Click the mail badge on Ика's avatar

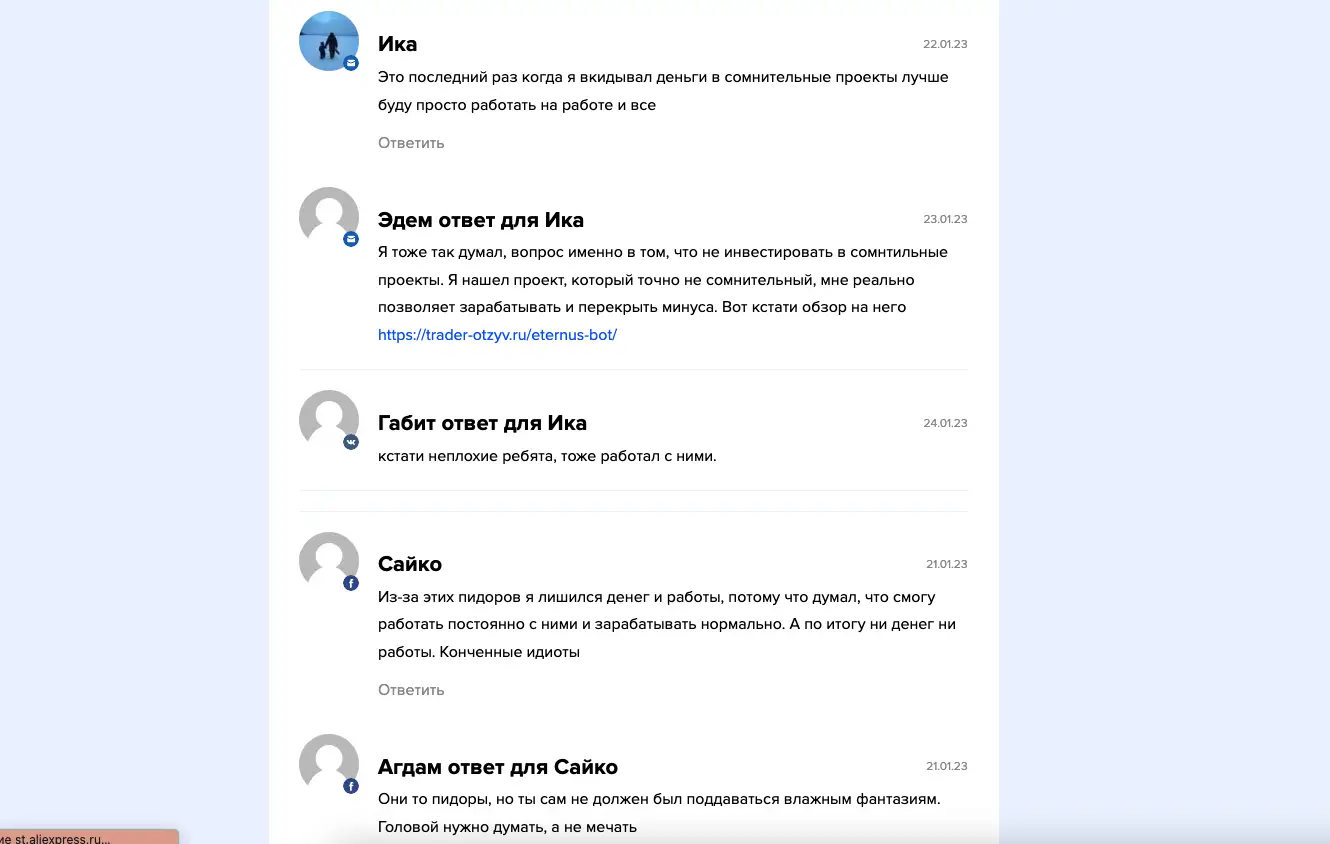(351, 63)
